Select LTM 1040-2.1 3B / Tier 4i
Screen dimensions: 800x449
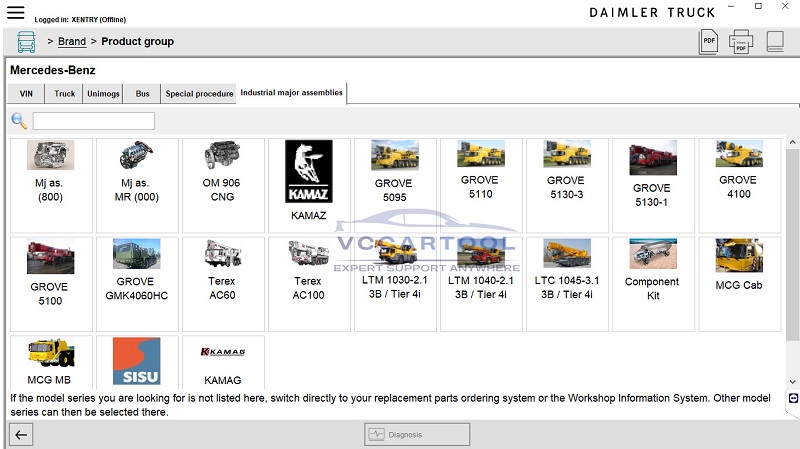481,284
